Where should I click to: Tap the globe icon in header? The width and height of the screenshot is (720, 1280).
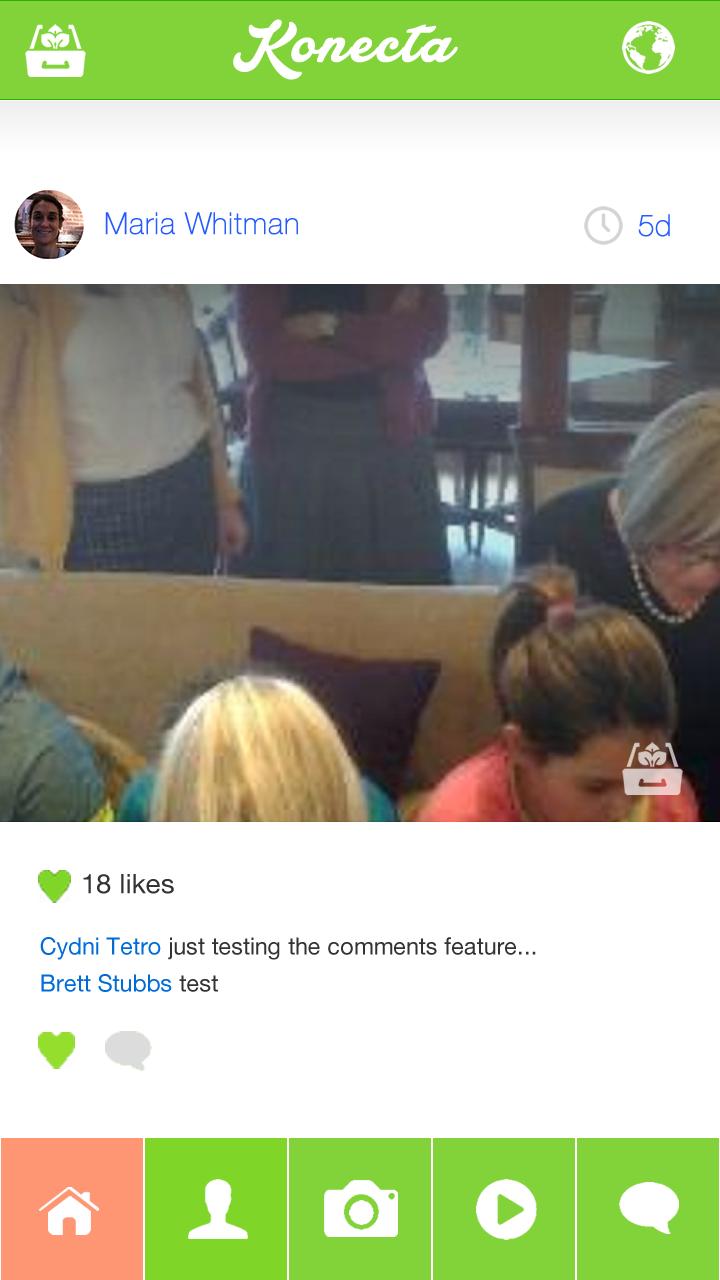coord(648,48)
